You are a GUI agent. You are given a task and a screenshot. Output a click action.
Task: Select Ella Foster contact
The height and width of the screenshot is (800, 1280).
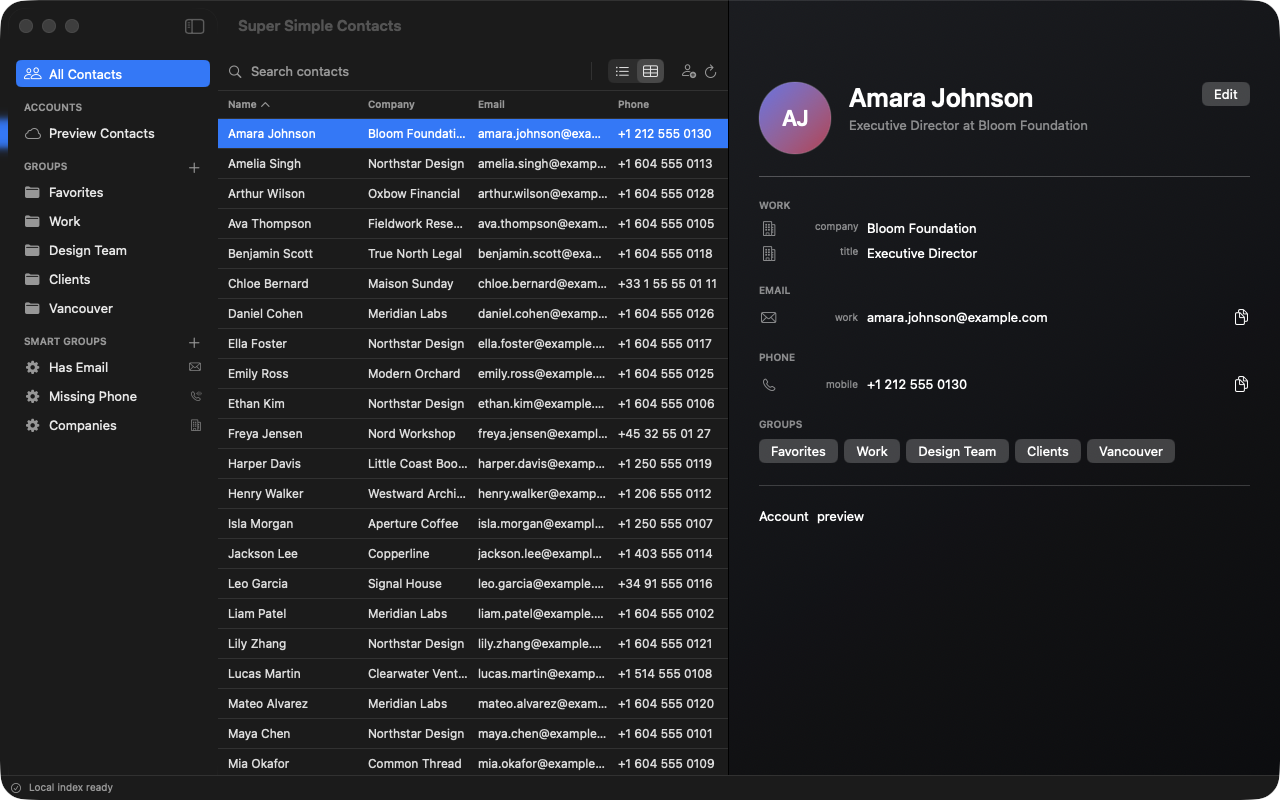(473, 344)
